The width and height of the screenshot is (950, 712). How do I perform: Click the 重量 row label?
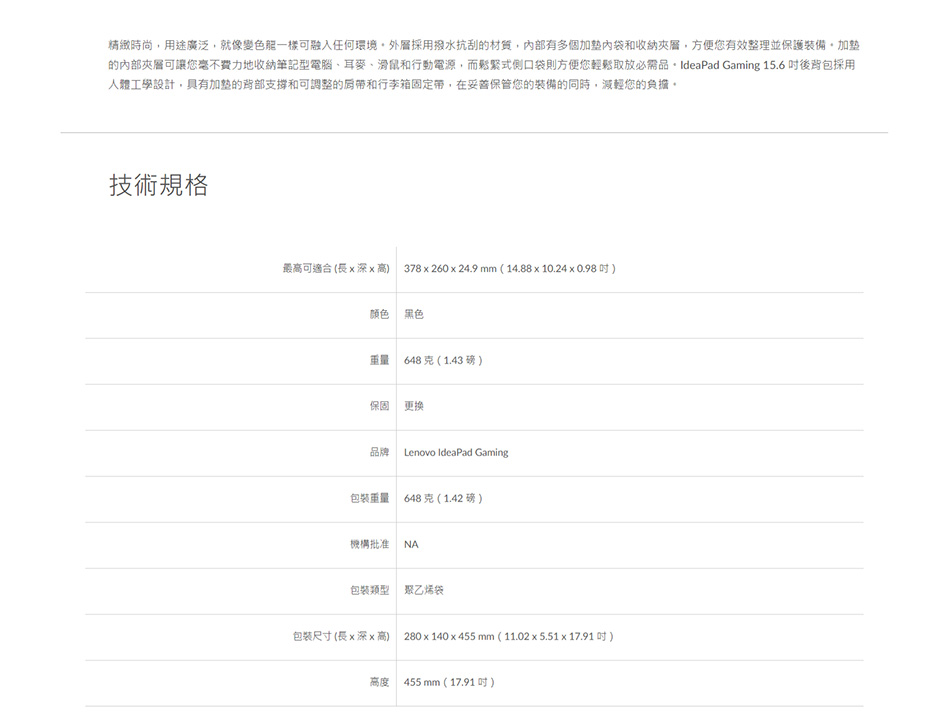pyautogui.click(x=378, y=361)
